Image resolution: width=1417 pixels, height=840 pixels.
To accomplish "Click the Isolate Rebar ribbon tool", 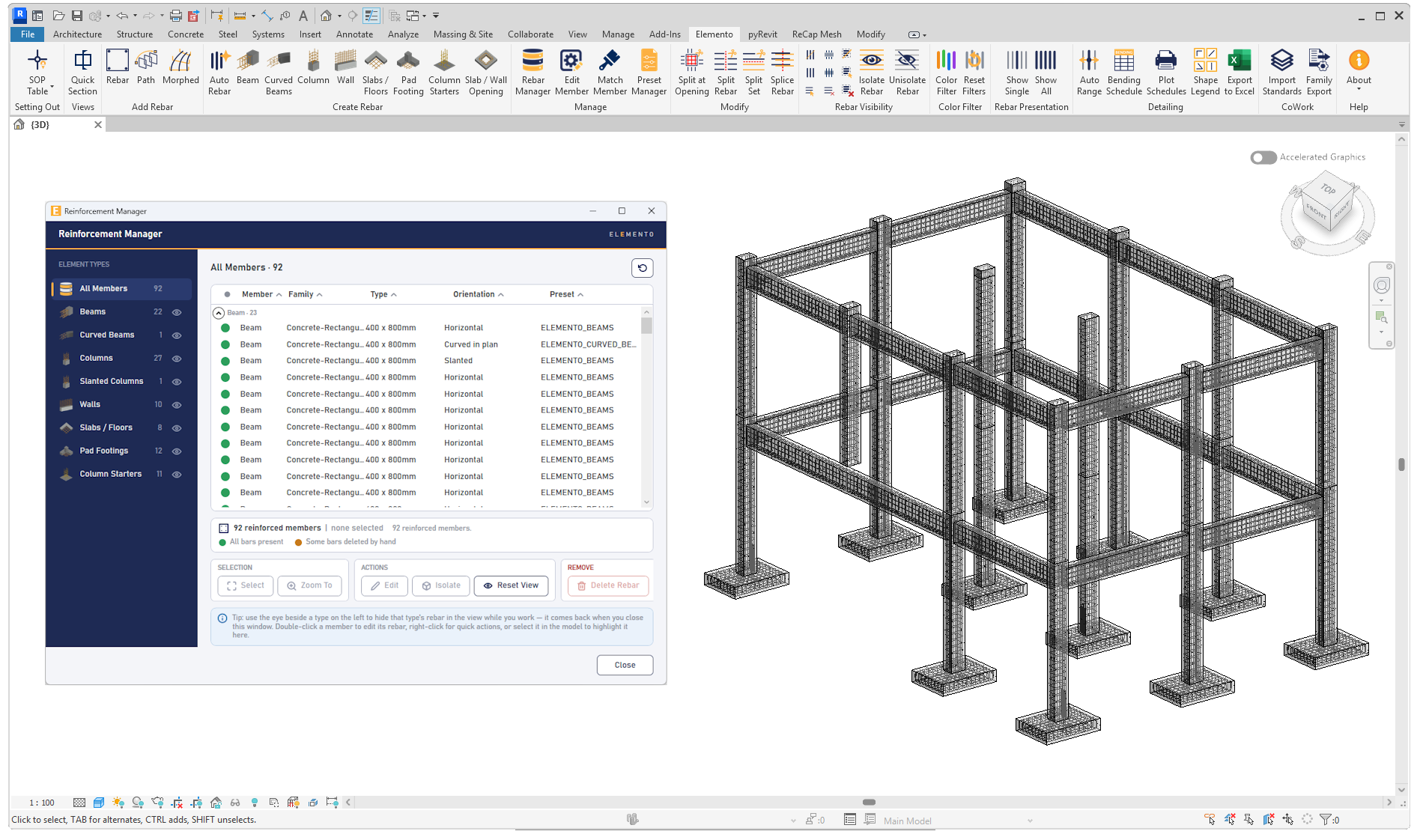I will point(871,72).
